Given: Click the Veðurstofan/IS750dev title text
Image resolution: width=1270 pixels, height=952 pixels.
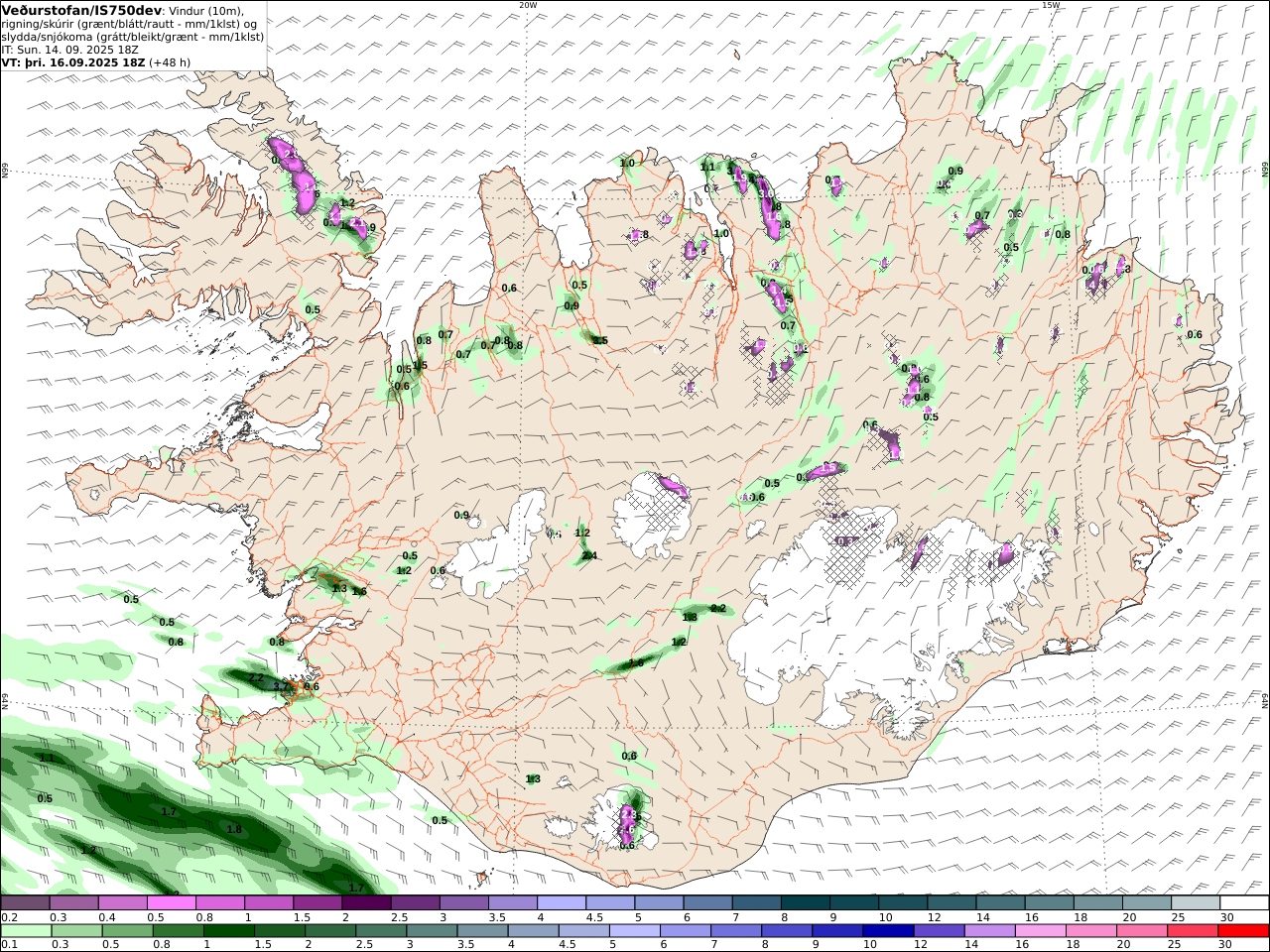Looking at the screenshot, I should [81, 10].
